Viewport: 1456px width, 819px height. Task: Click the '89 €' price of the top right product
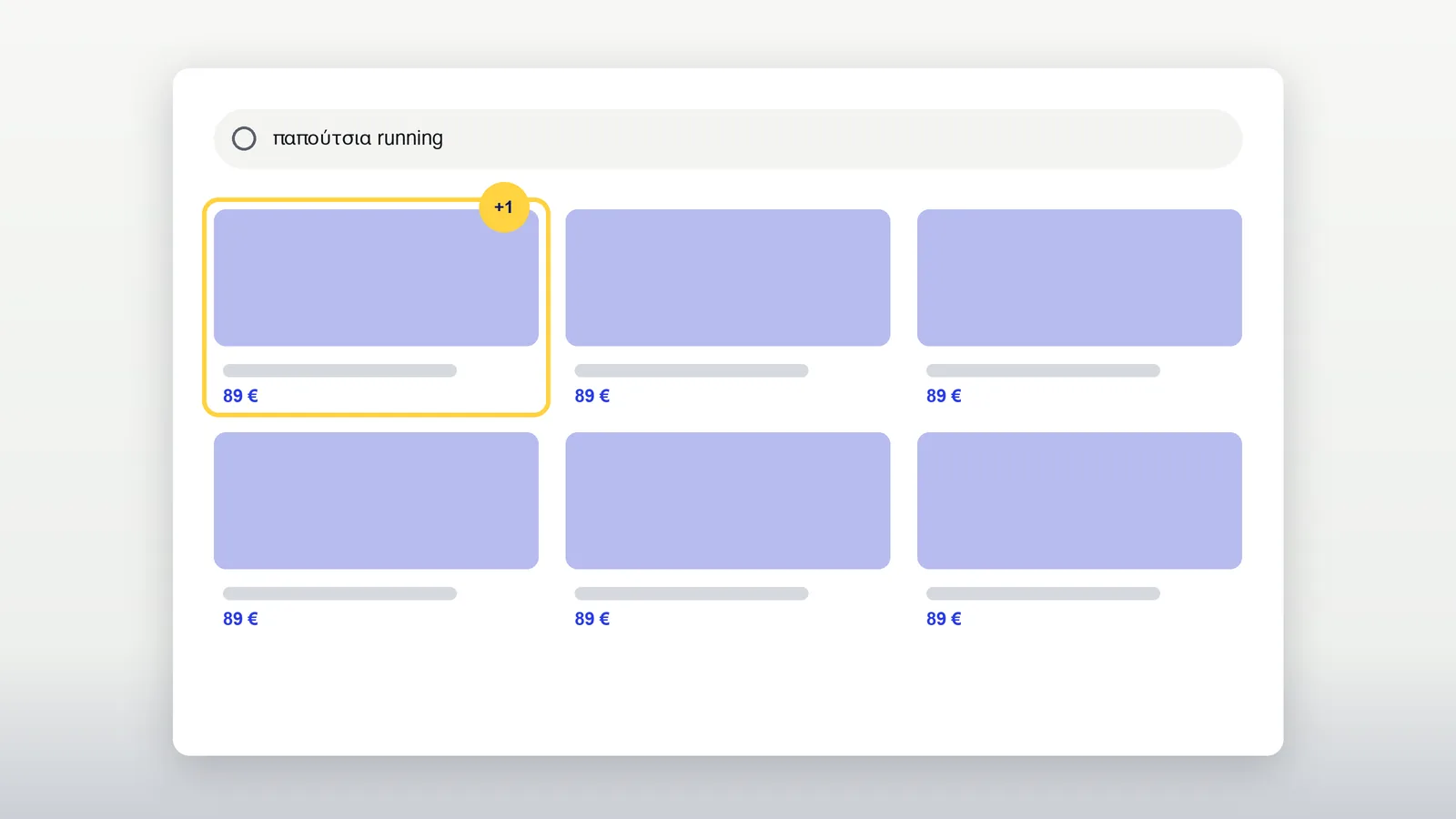pos(944,396)
